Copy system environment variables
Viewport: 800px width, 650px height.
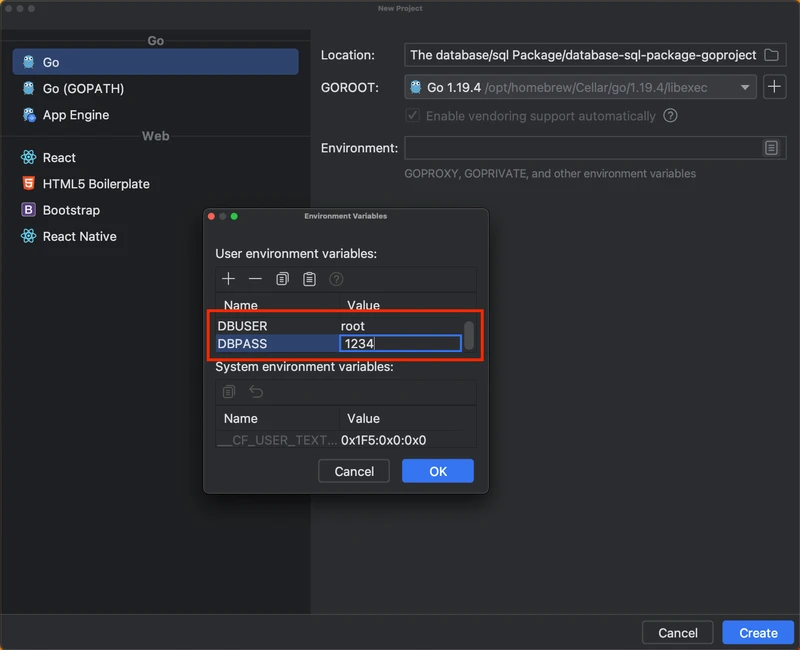click(x=229, y=392)
